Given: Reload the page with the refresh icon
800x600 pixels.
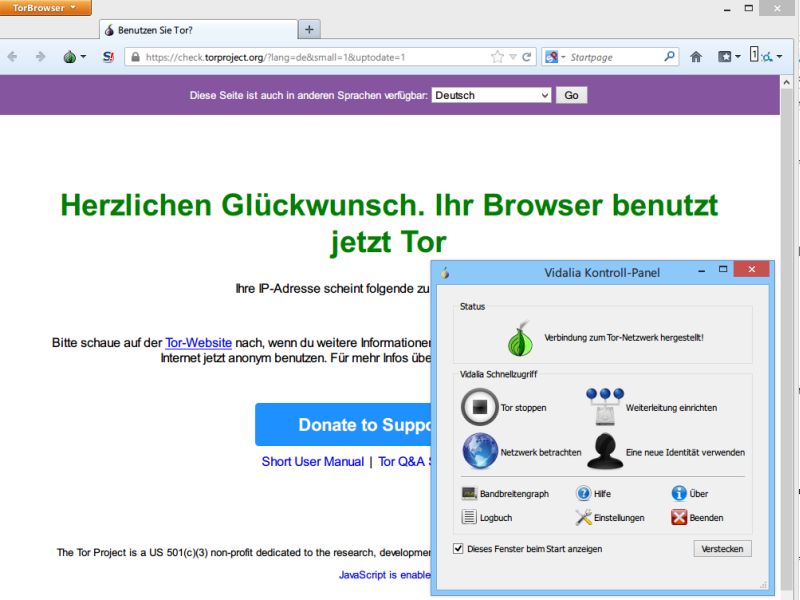Looking at the screenshot, I should point(527,57).
